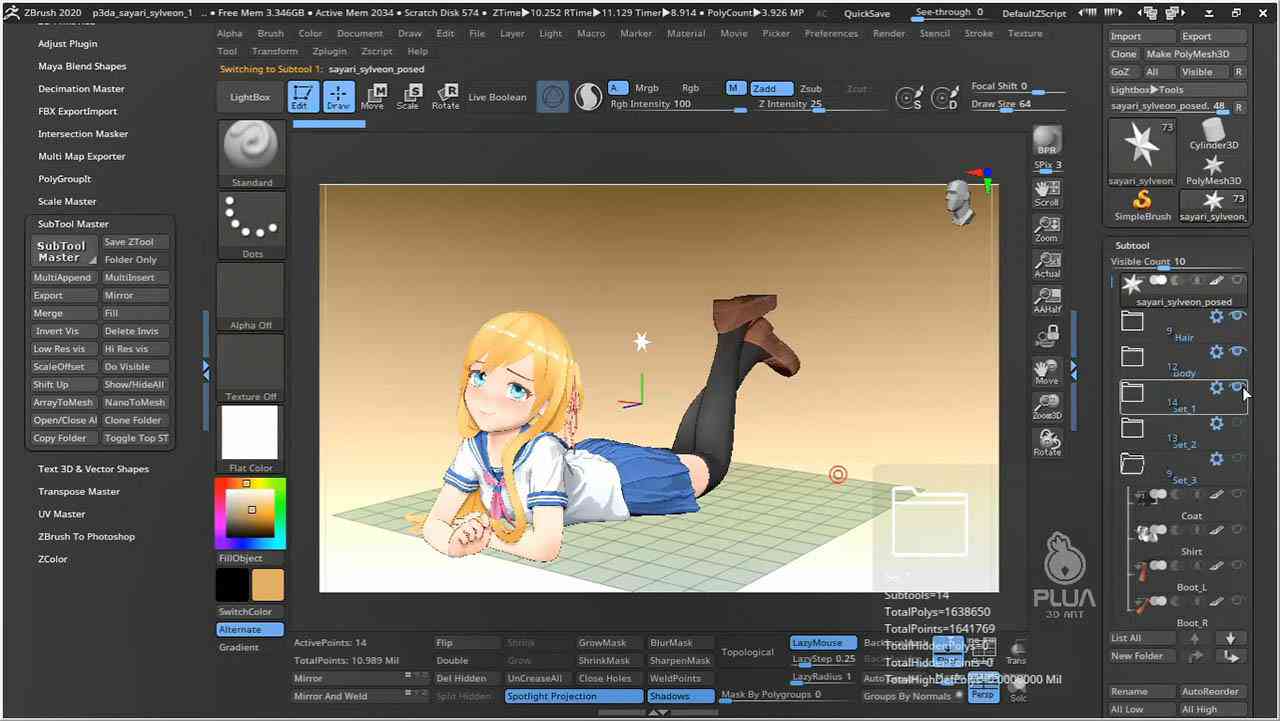Toggle Mrgb channel mode
The image size is (1280, 721).
tap(647, 89)
